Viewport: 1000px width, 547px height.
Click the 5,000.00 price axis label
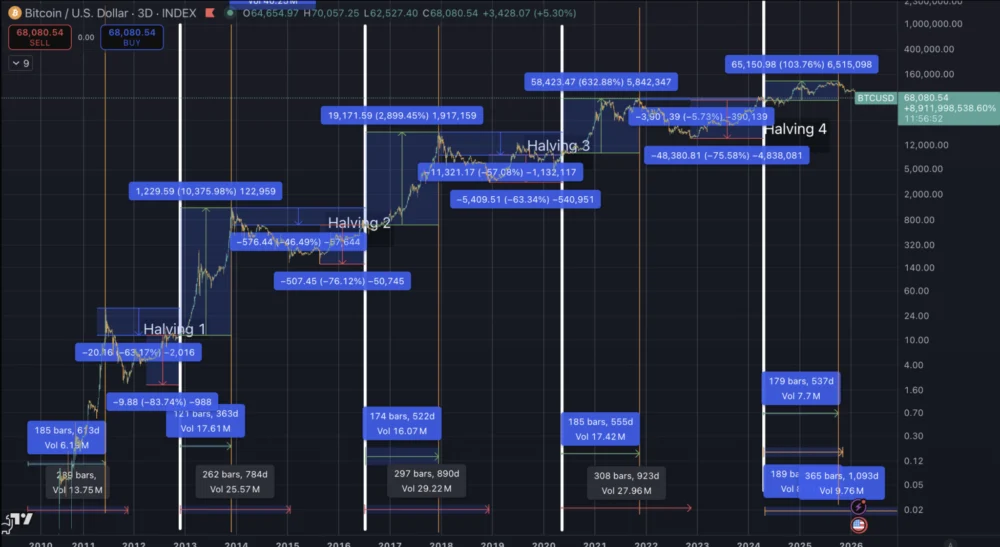[x=923, y=169]
